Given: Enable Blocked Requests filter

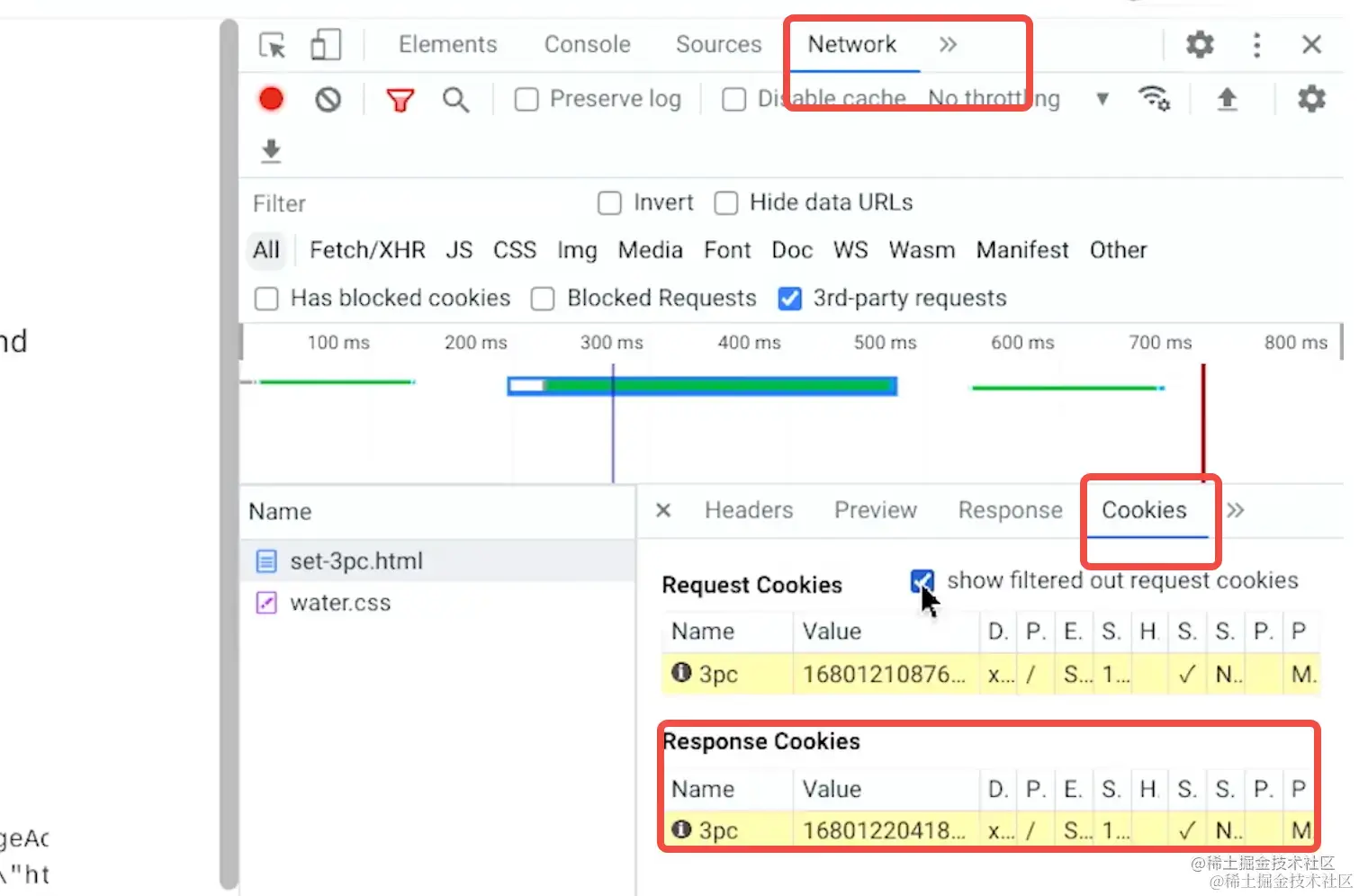Looking at the screenshot, I should 543,299.
